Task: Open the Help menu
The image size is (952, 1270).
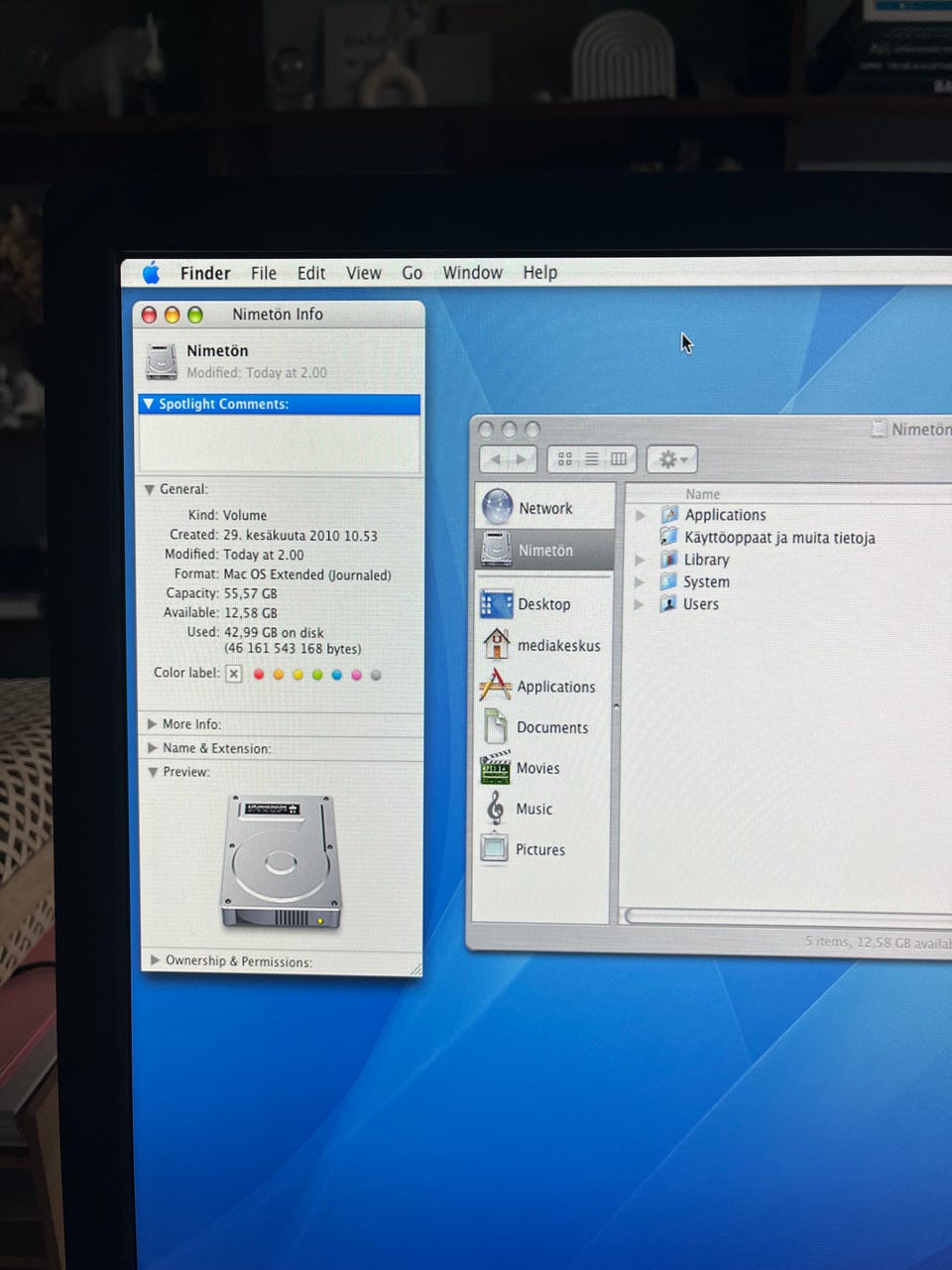Action: tap(540, 272)
